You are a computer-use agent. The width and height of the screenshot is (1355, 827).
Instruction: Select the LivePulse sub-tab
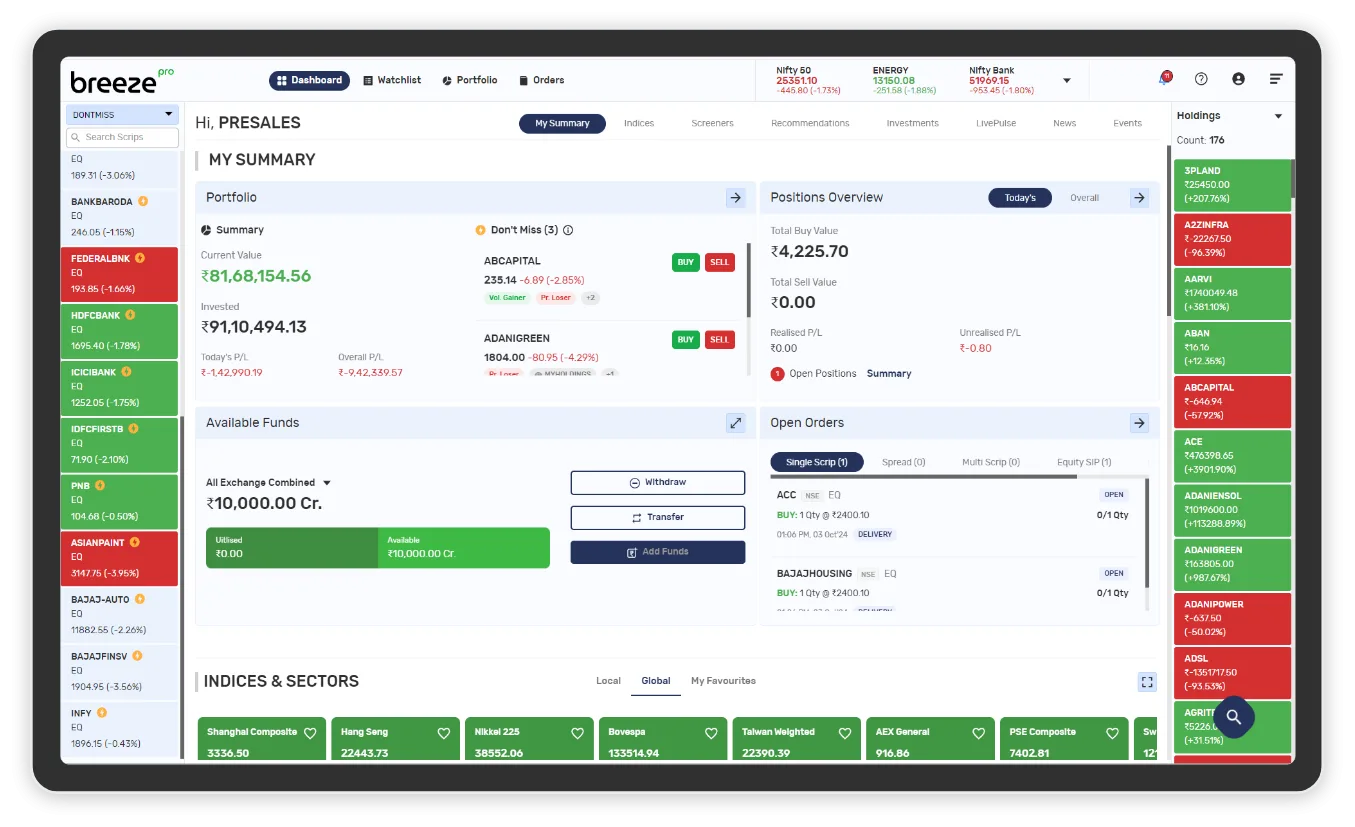[x=996, y=123]
